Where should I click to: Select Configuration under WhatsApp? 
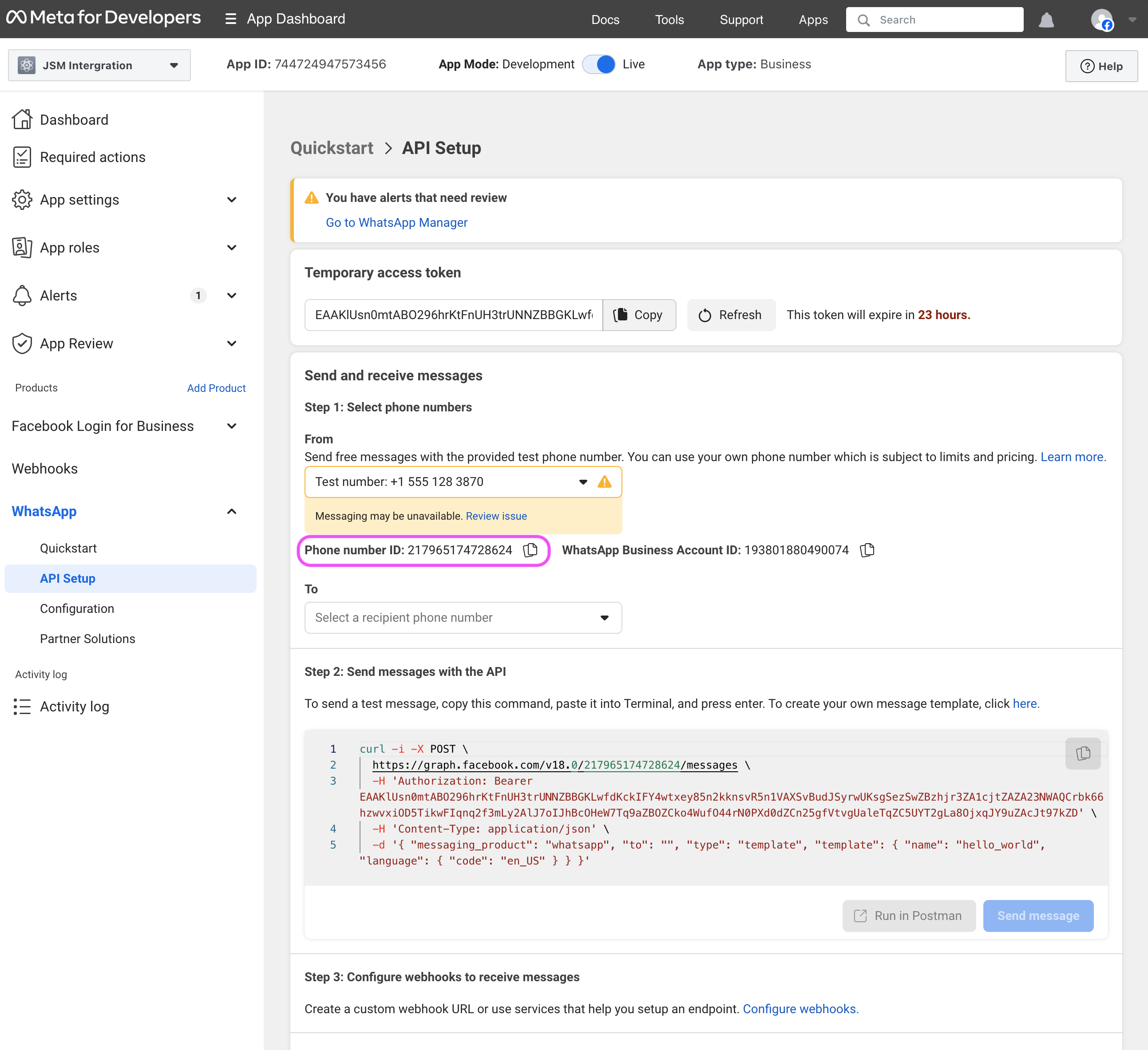[77, 609]
